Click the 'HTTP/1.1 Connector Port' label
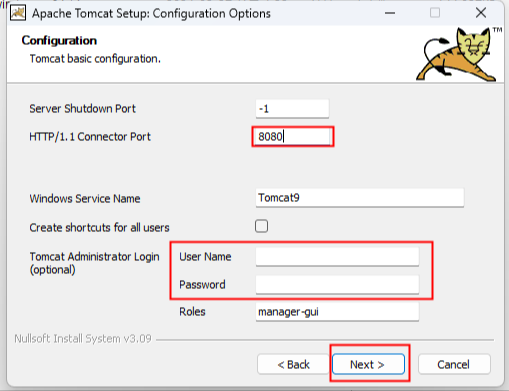 click(x=90, y=137)
